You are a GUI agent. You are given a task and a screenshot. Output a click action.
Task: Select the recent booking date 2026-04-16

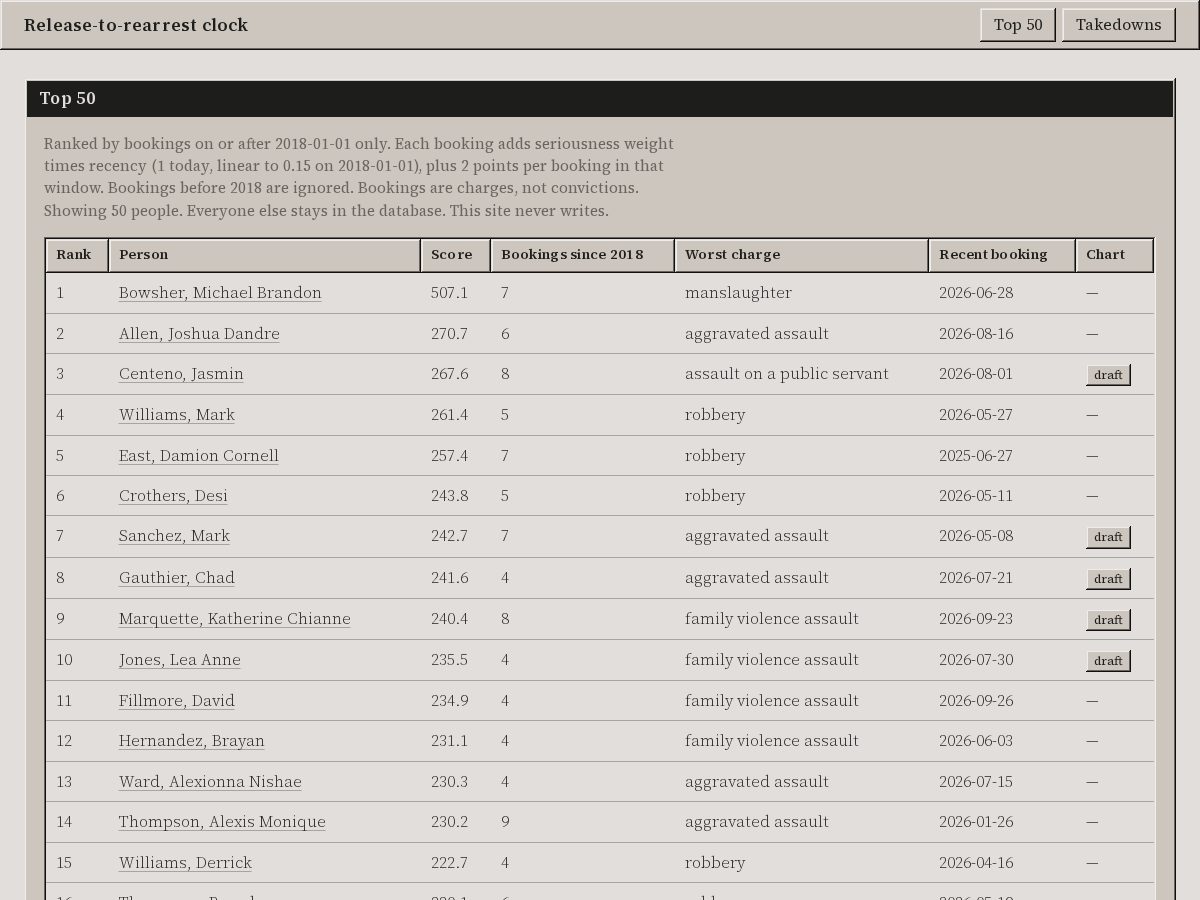976,863
